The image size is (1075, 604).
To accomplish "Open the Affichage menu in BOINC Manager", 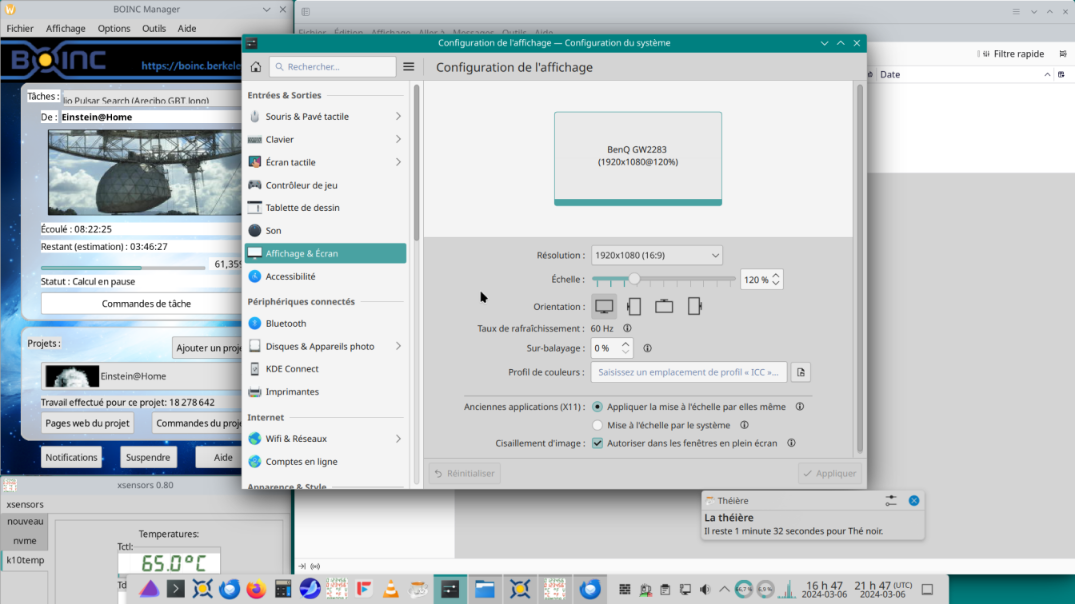I will 66,29.
